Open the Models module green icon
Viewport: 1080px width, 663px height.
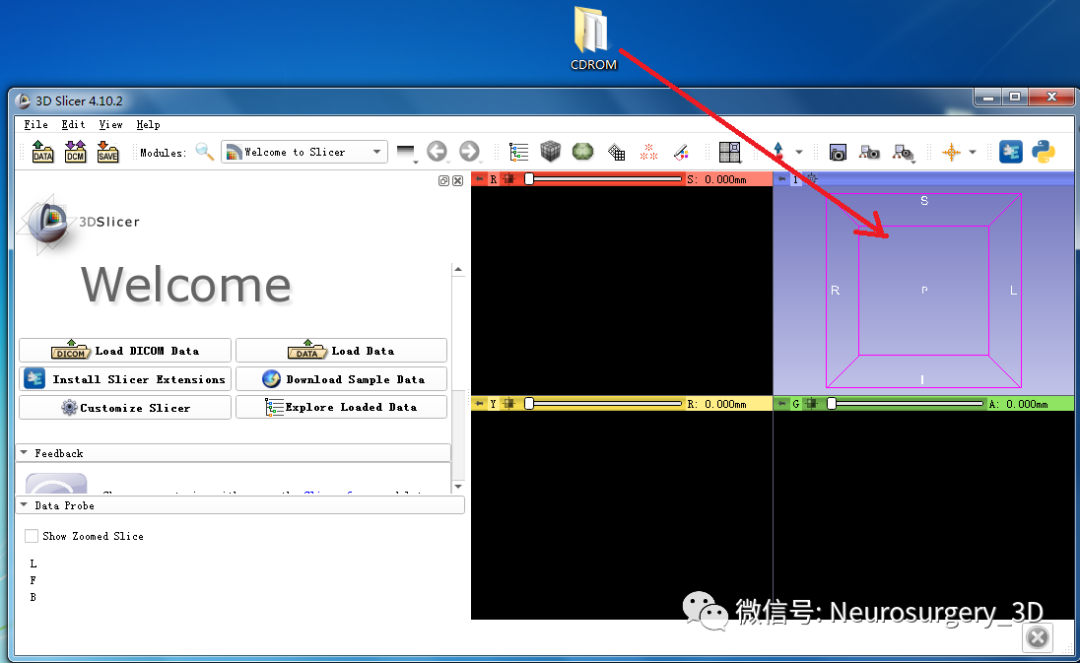583,151
